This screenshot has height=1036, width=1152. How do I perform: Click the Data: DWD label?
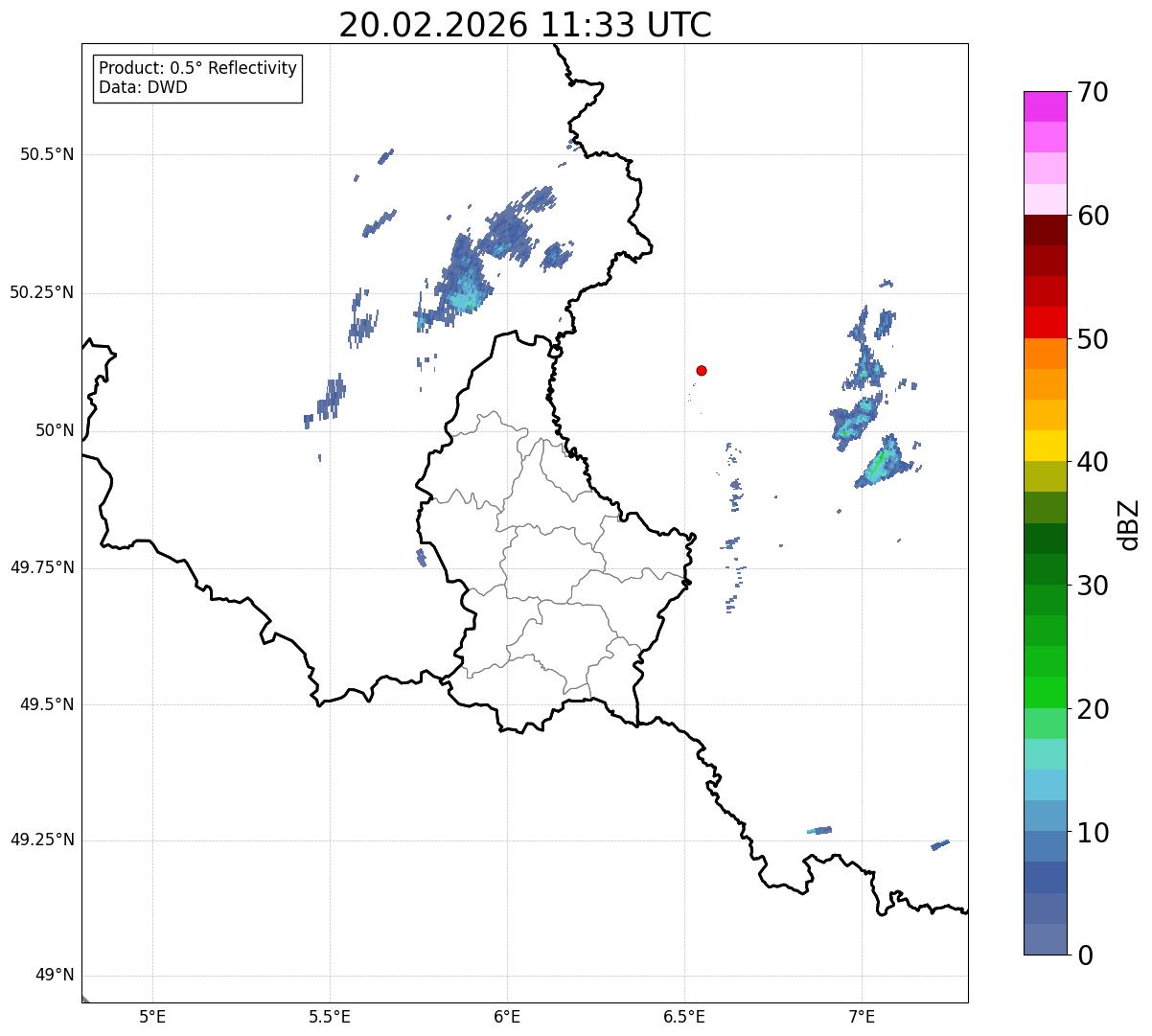point(143,88)
